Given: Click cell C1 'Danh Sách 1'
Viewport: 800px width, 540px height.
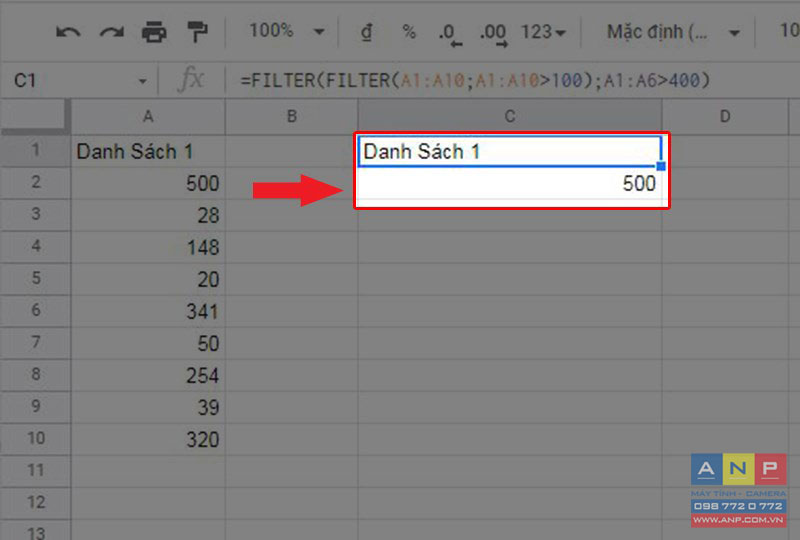Looking at the screenshot, I should click(510, 151).
